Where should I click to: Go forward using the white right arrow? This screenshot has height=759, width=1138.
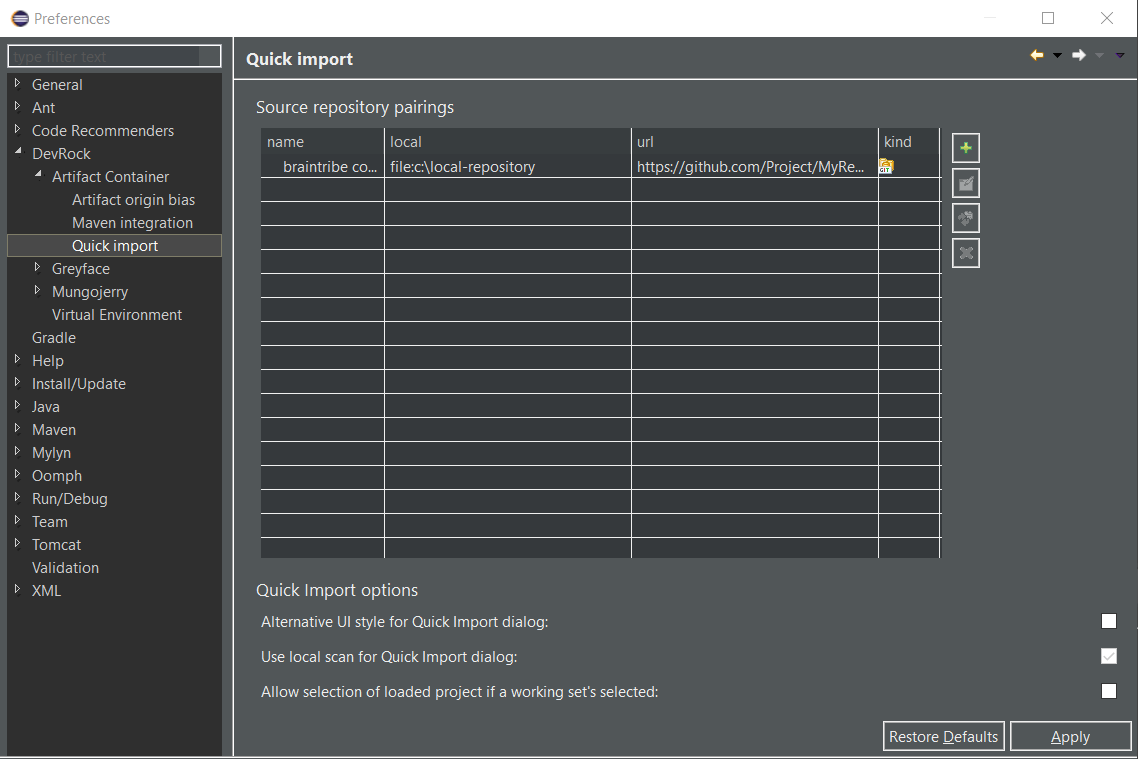1079,55
